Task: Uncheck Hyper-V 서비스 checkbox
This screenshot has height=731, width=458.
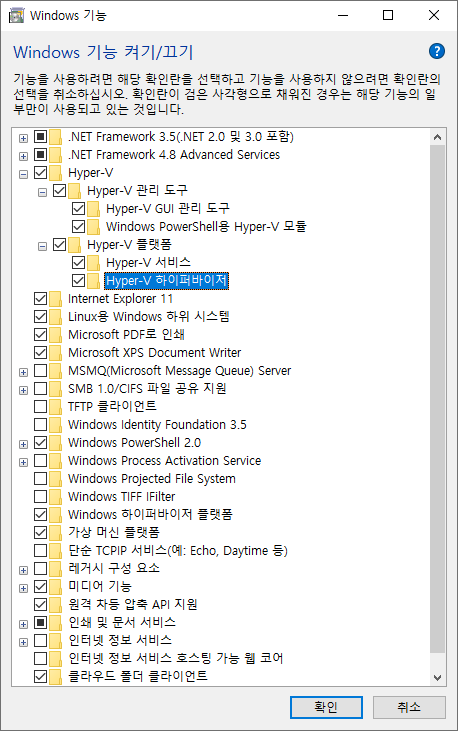Action: click(x=78, y=262)
